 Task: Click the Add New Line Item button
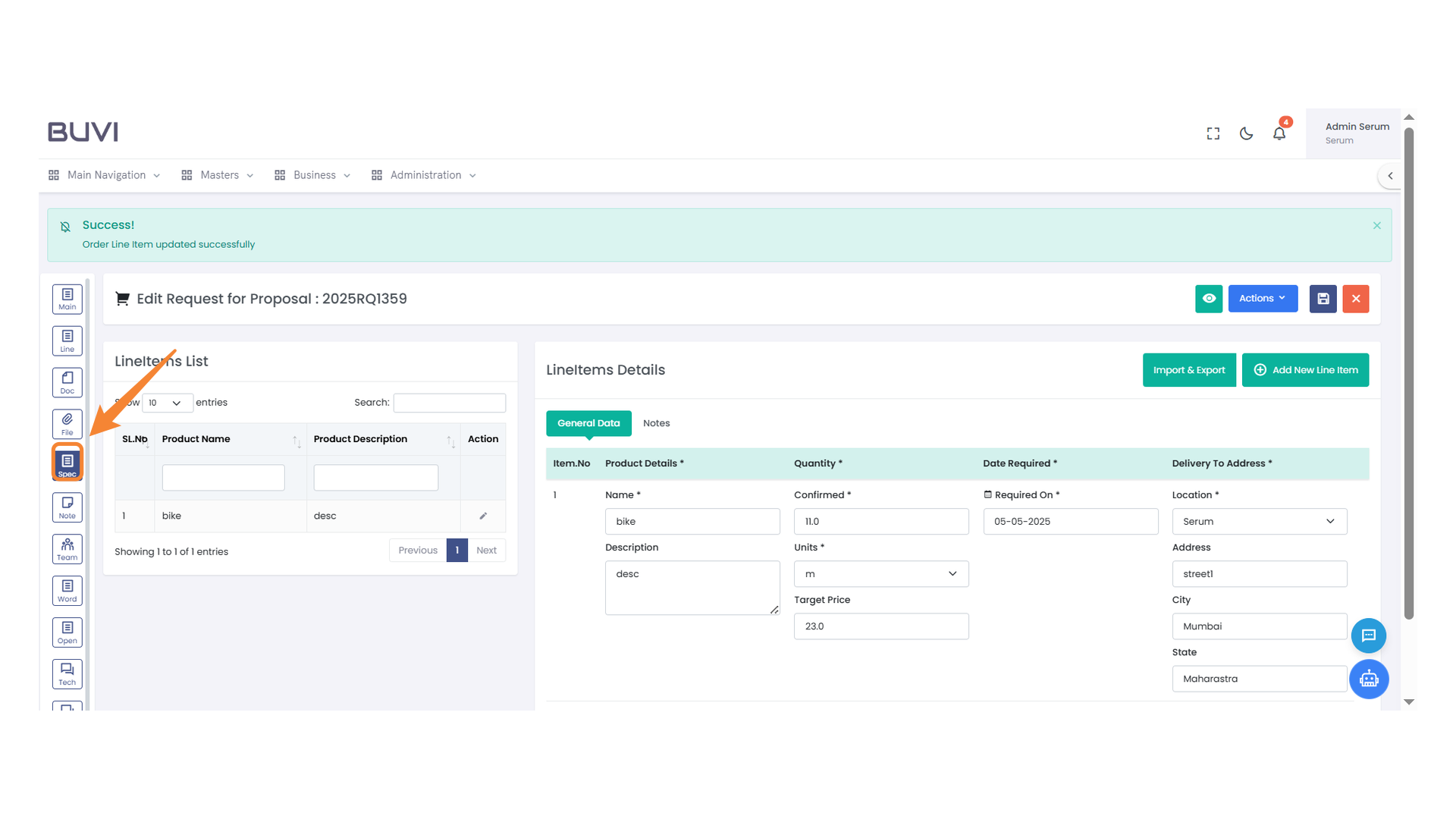(1305, 369)
